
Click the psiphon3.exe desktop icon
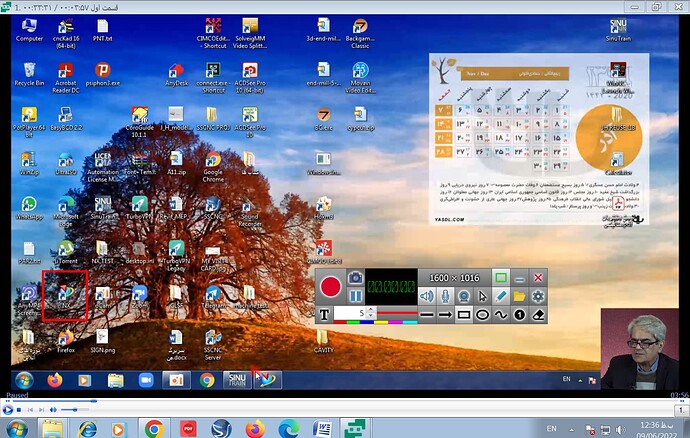click(x=103, y=74)
